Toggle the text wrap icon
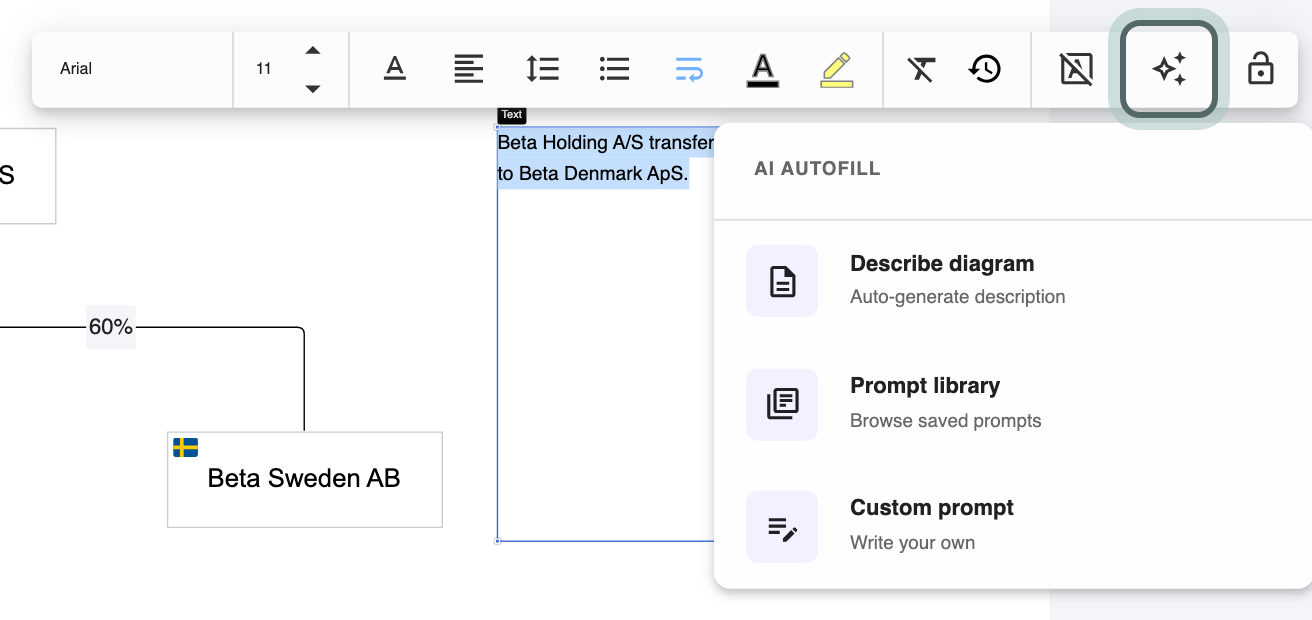 point(689,69)
